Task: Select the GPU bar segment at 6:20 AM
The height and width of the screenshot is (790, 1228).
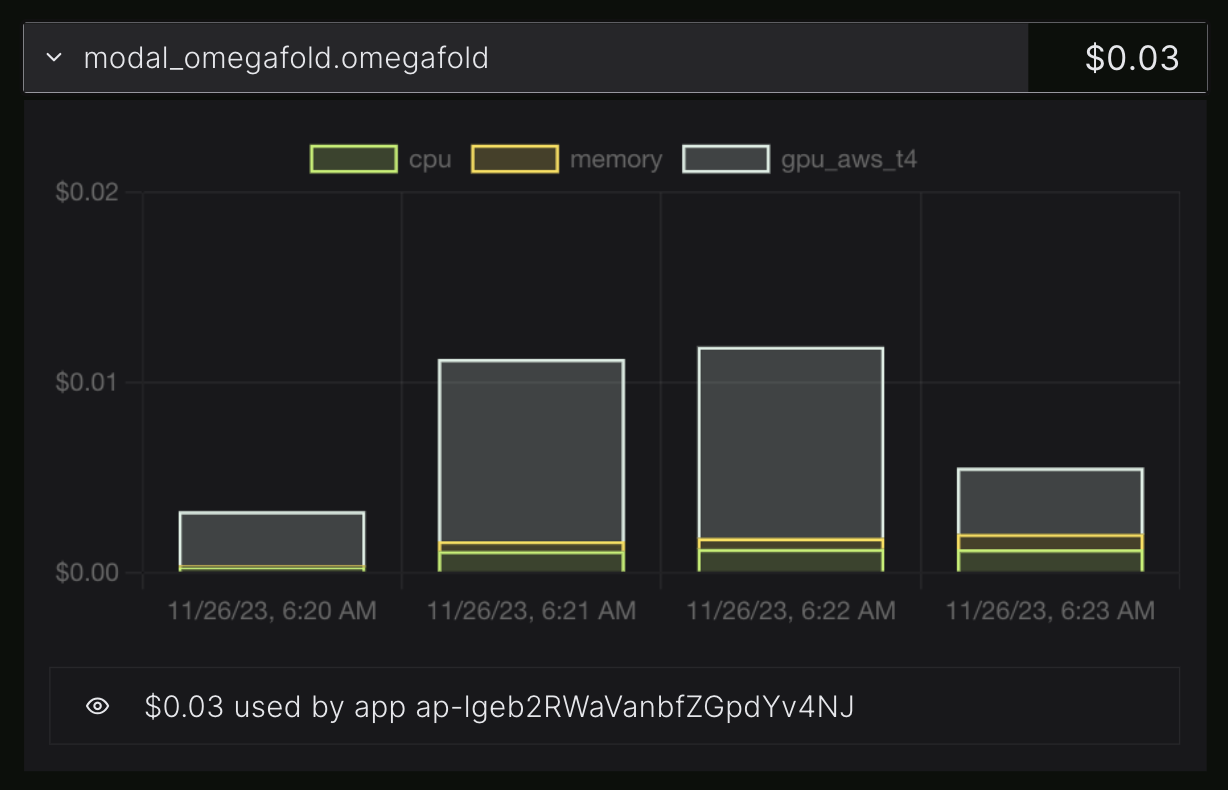Action: (271, 539)
